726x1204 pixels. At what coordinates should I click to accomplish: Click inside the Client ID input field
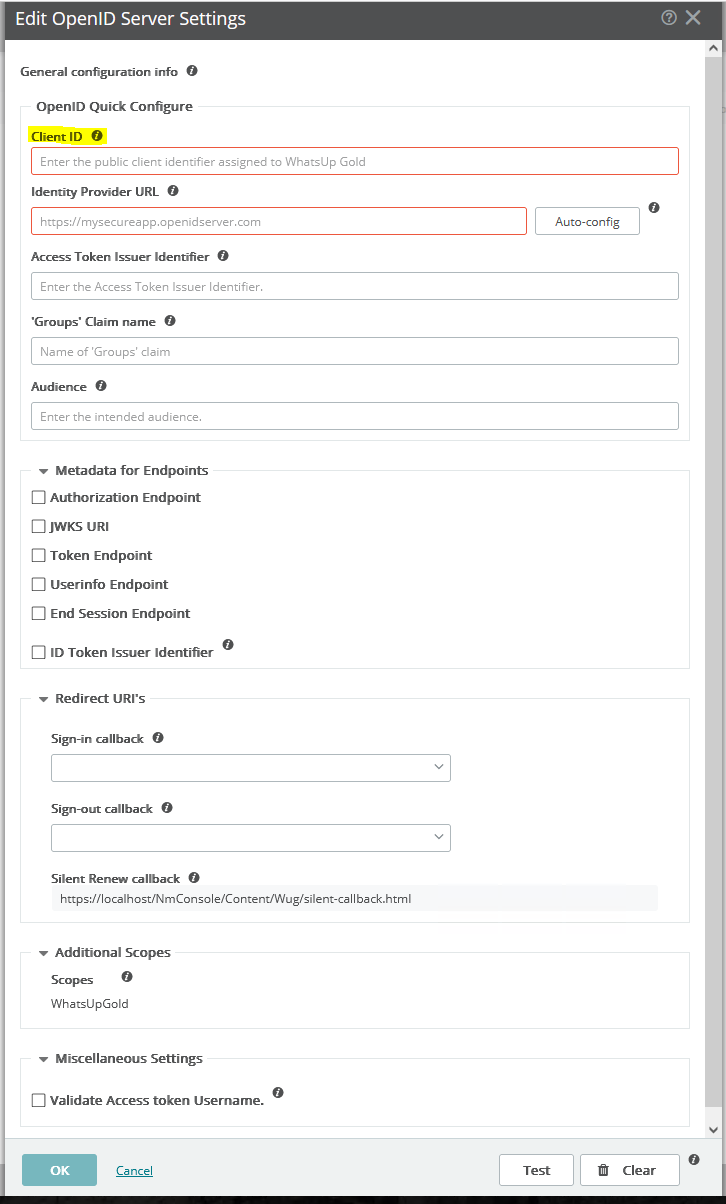pos(353,160)
